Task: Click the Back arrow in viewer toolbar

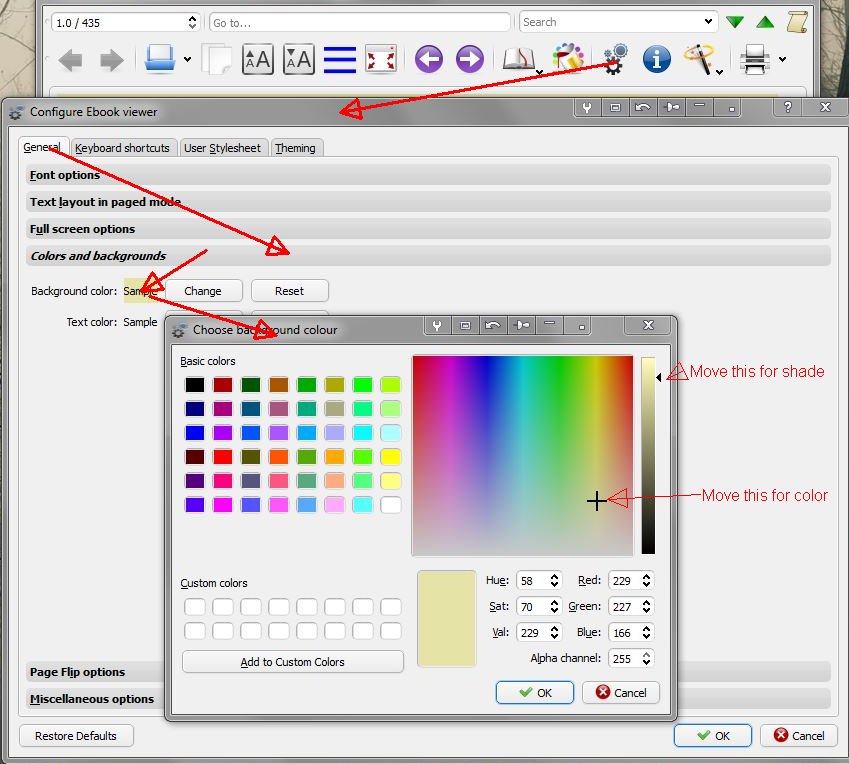Action: (x=70, y=60)
